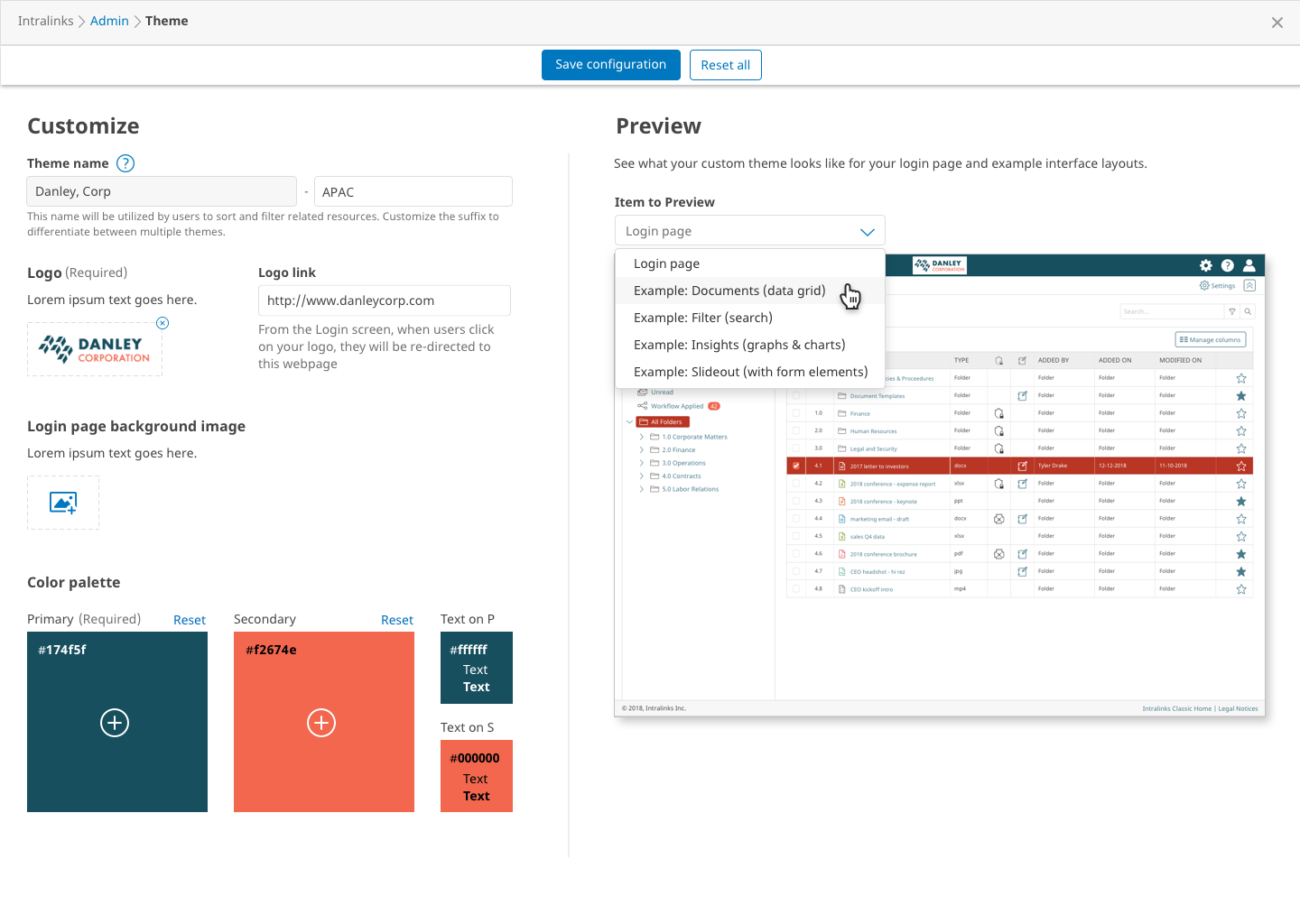Select Example: Documents (data grid) option
The height and width of the screenshot is (924, 1300).
click(750, 291)
